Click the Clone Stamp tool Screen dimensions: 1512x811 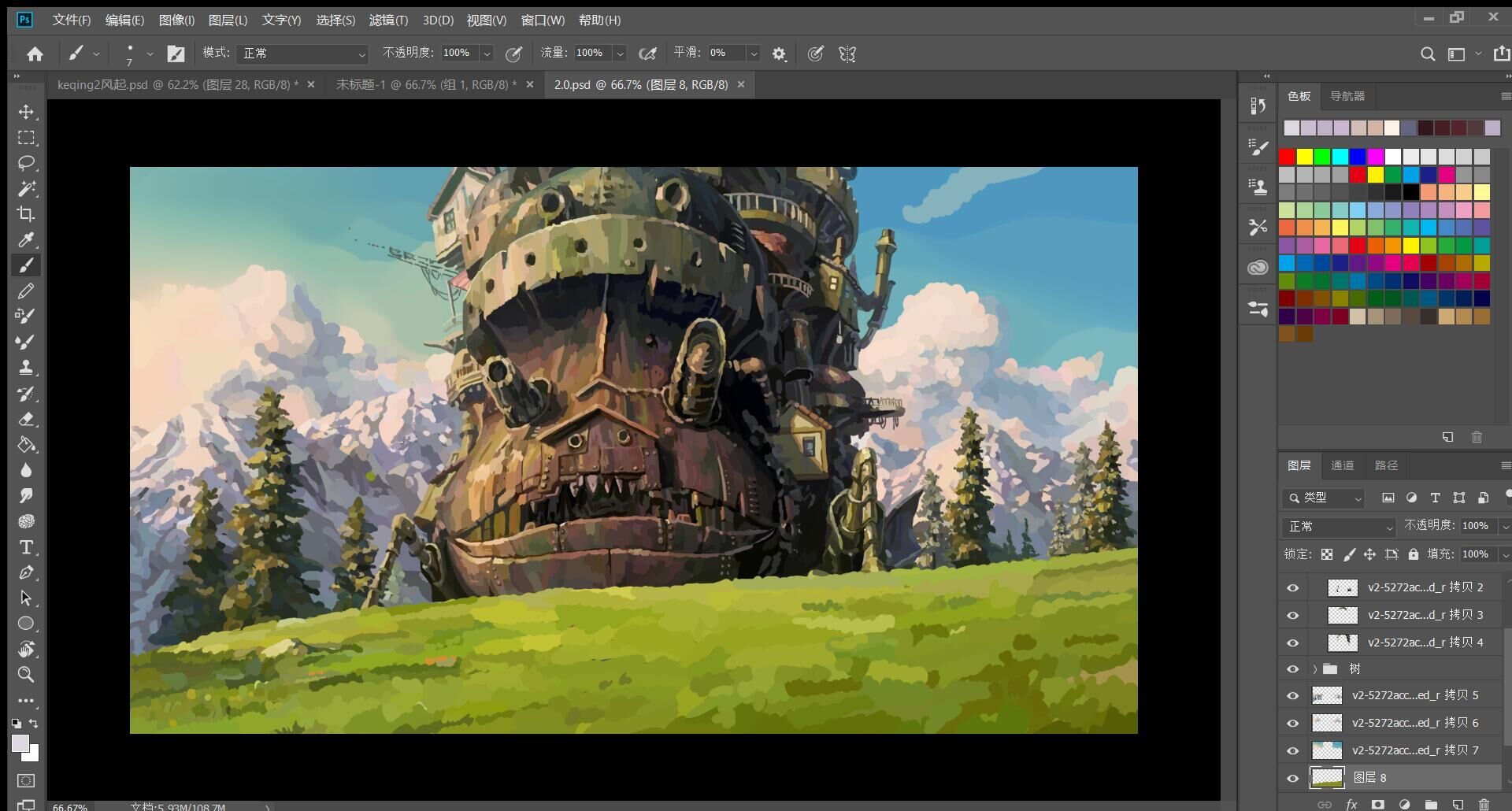[x=26, y=368]
